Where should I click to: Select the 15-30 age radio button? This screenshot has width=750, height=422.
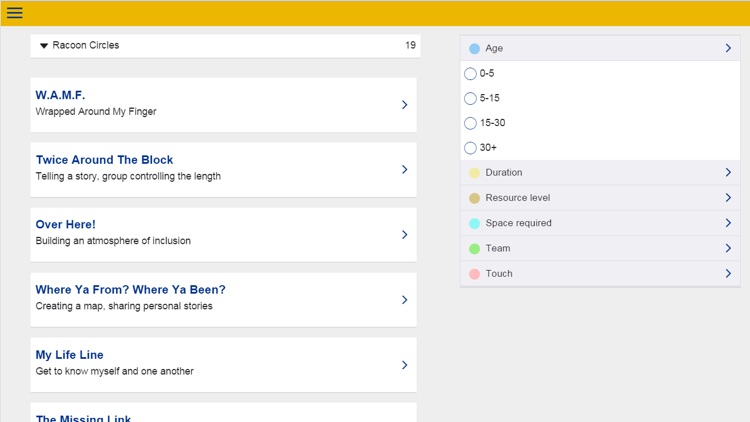coord(470,123)
